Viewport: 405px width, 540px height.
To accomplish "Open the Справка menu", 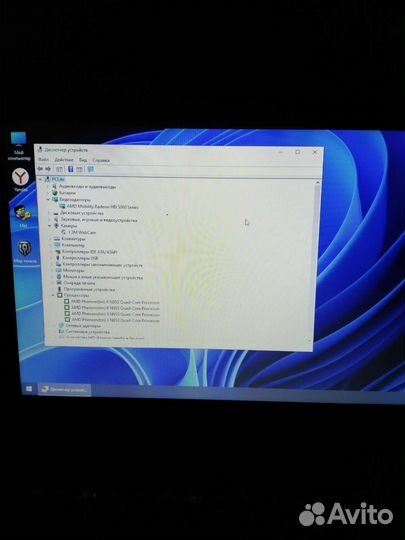I will point(101,160).
